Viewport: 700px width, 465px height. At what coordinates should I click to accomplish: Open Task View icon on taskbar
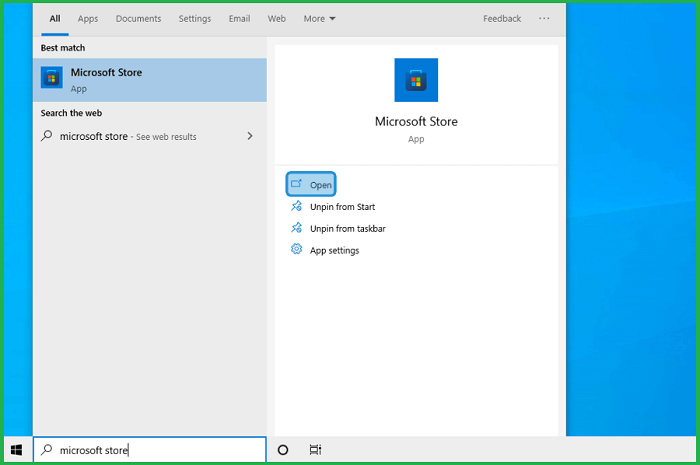coord(315,450)
